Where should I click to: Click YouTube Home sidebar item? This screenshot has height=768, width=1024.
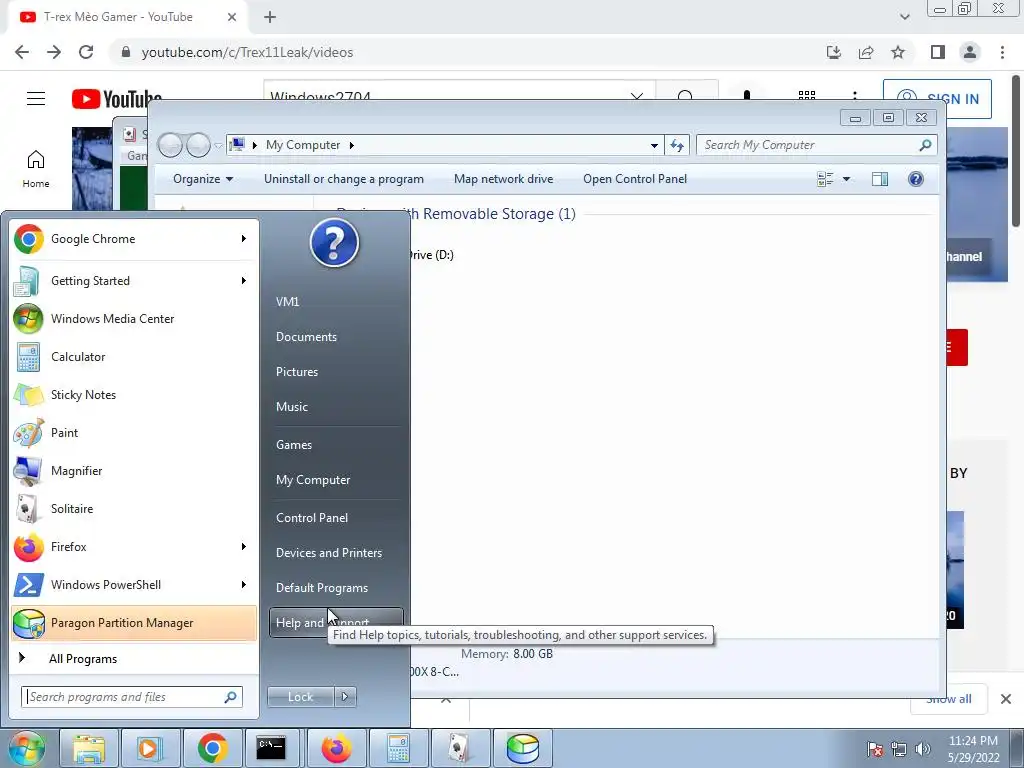coord(36,169)
